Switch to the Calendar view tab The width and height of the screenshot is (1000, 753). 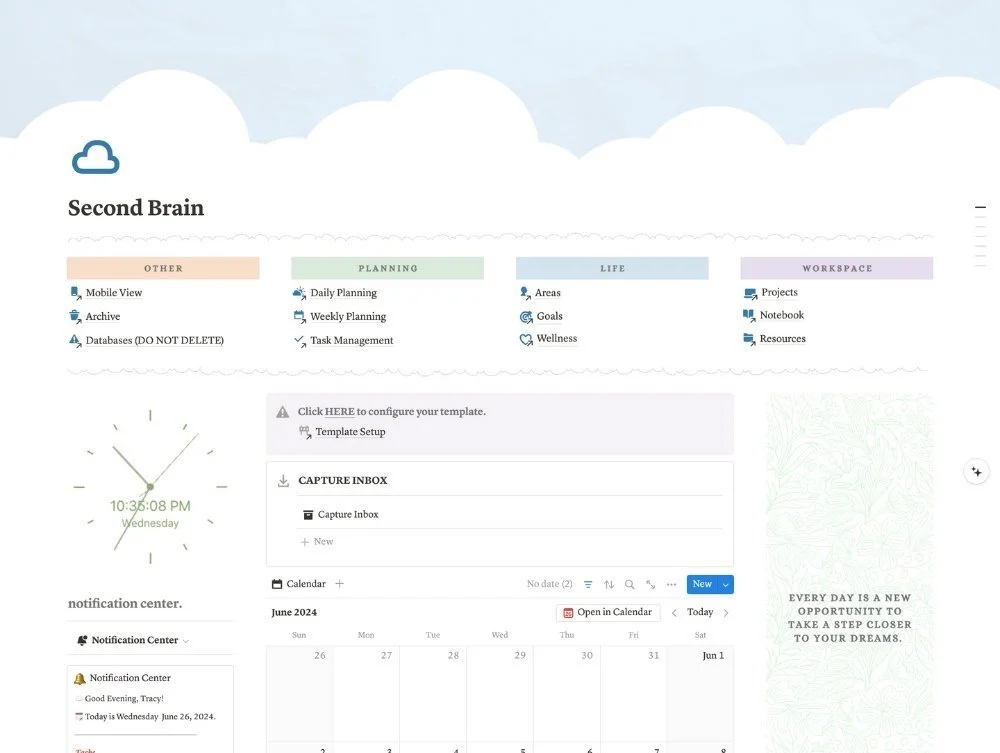point(298,584)
